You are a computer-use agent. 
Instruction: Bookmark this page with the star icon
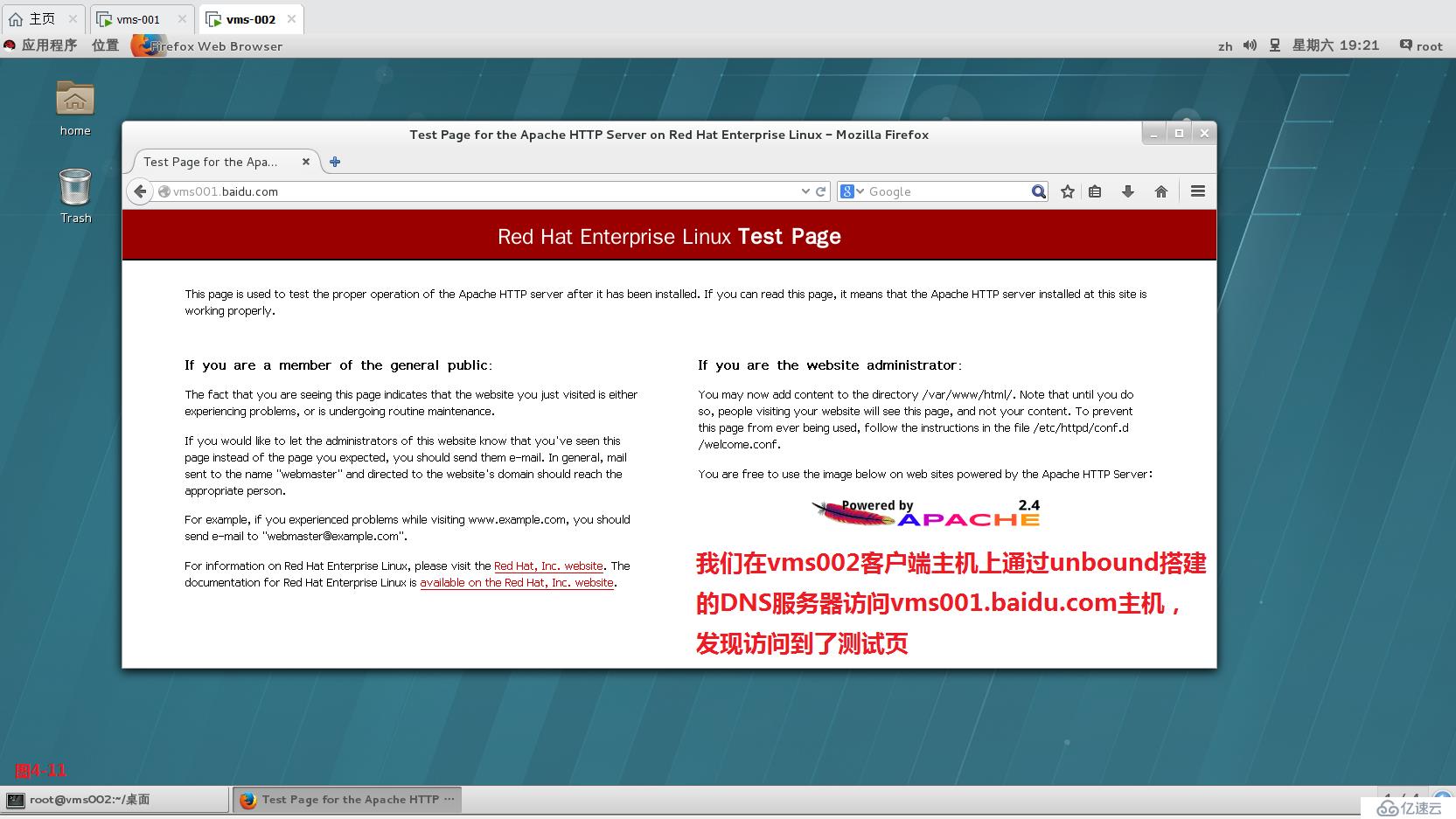1068,191
